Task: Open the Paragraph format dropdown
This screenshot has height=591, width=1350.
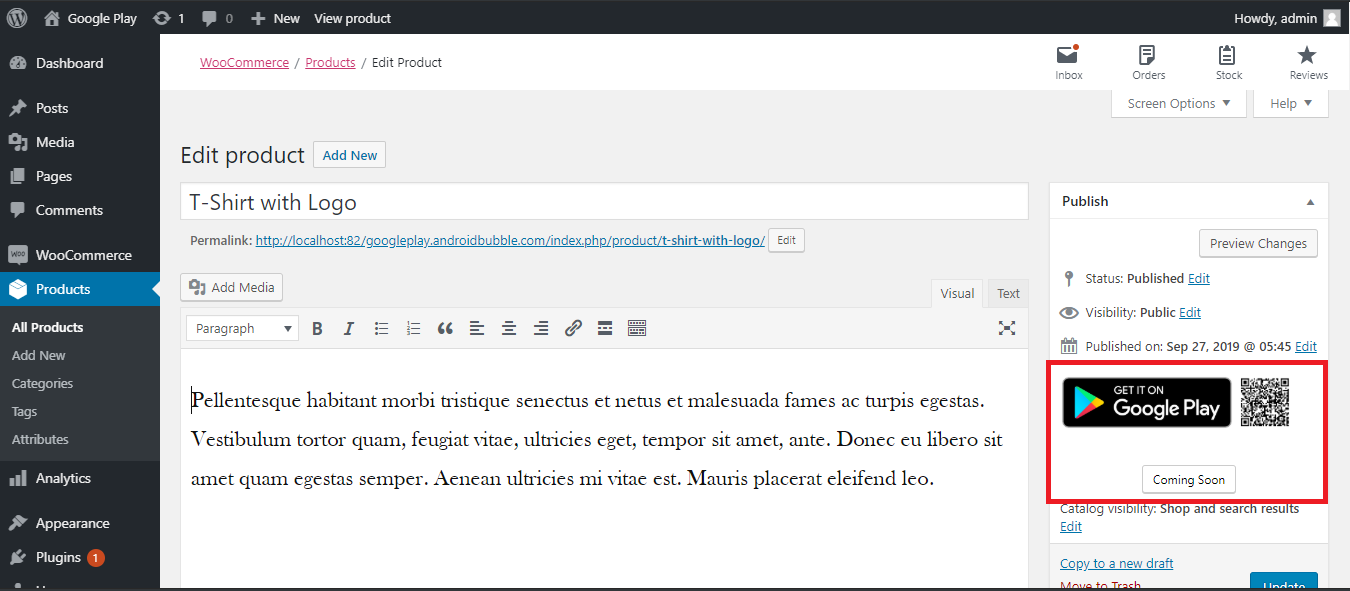Action: coord(243,328)
